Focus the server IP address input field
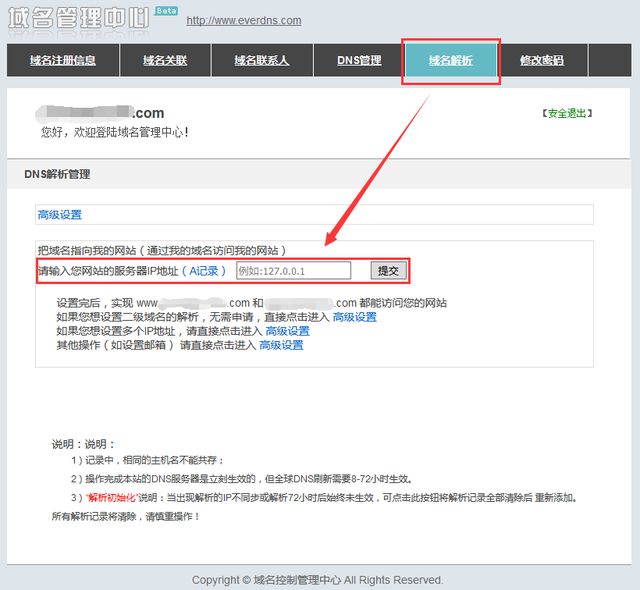Image resolution: width=640 pixels, height=590 pixels. [293, 271]
